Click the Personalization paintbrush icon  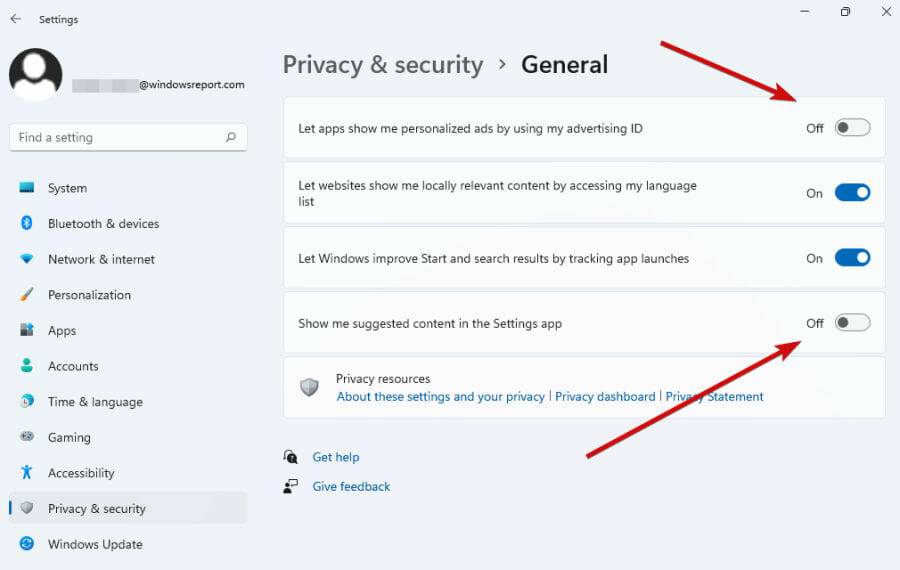(x=27, y=295)
